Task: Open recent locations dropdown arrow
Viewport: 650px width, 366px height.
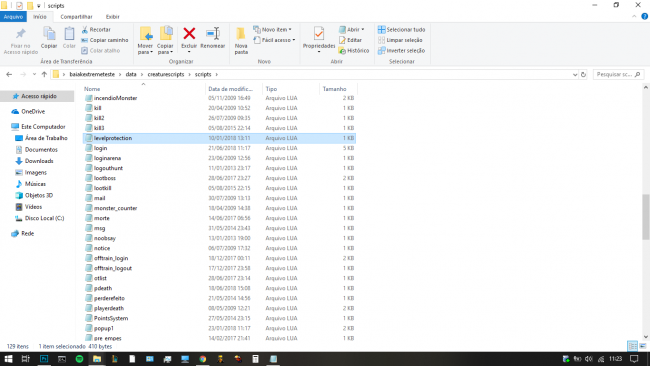Action: pos(34,74)
